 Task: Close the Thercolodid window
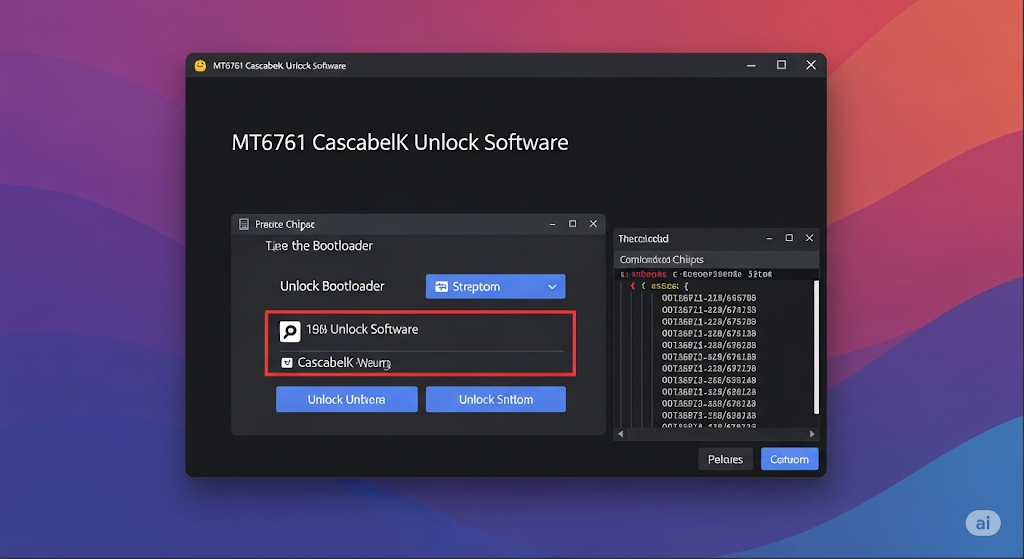[809, 238]
